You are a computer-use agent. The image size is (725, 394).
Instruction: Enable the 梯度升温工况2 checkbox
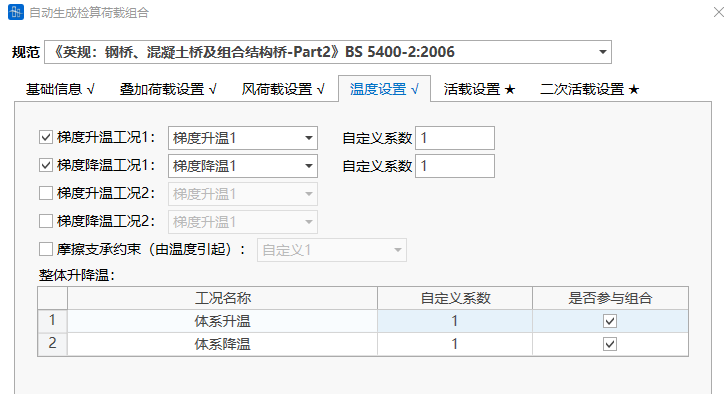46,193
